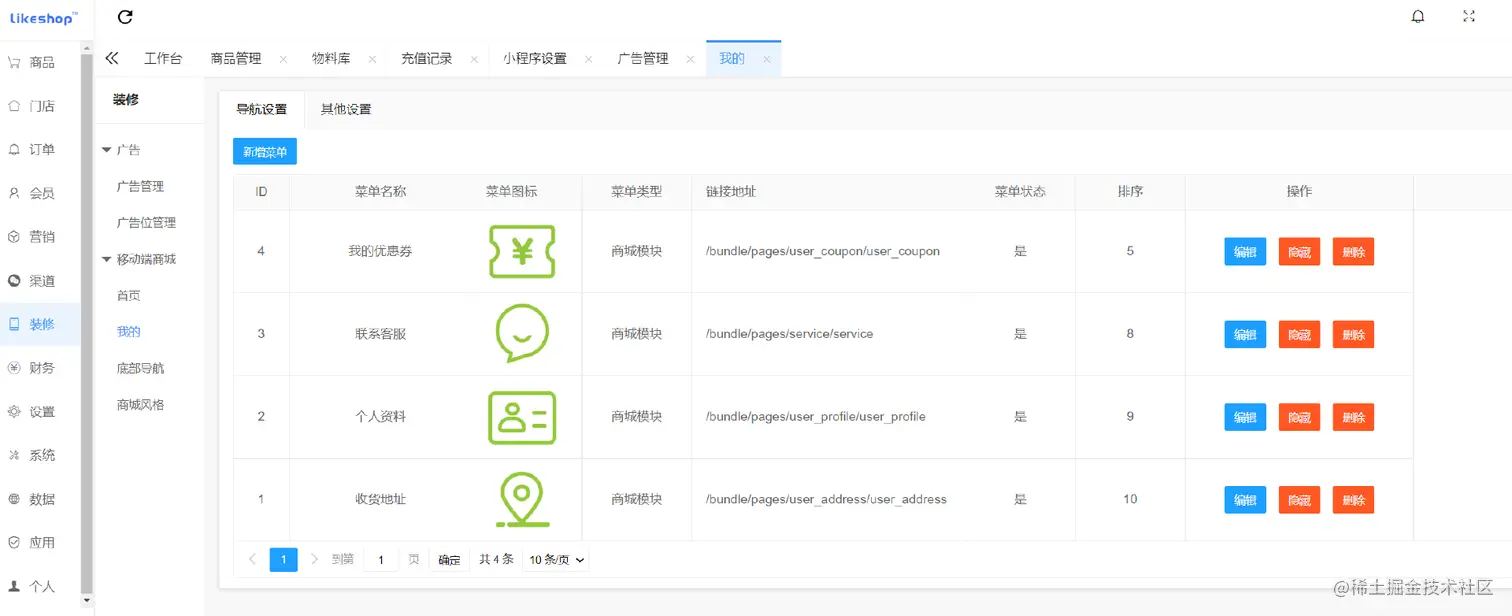Close the 充值记录 tab
The height and width of the screenshot is (616, 1512).
[474, 59]
